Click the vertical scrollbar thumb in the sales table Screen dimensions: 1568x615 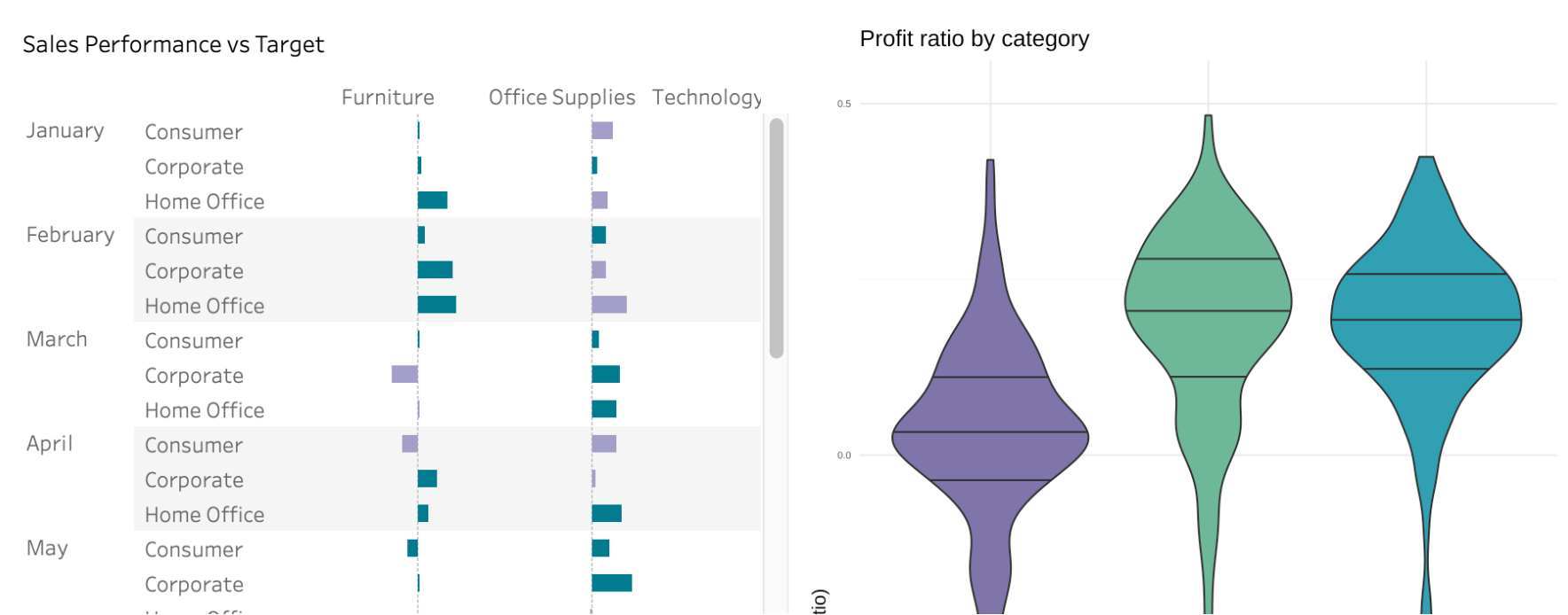776,237
